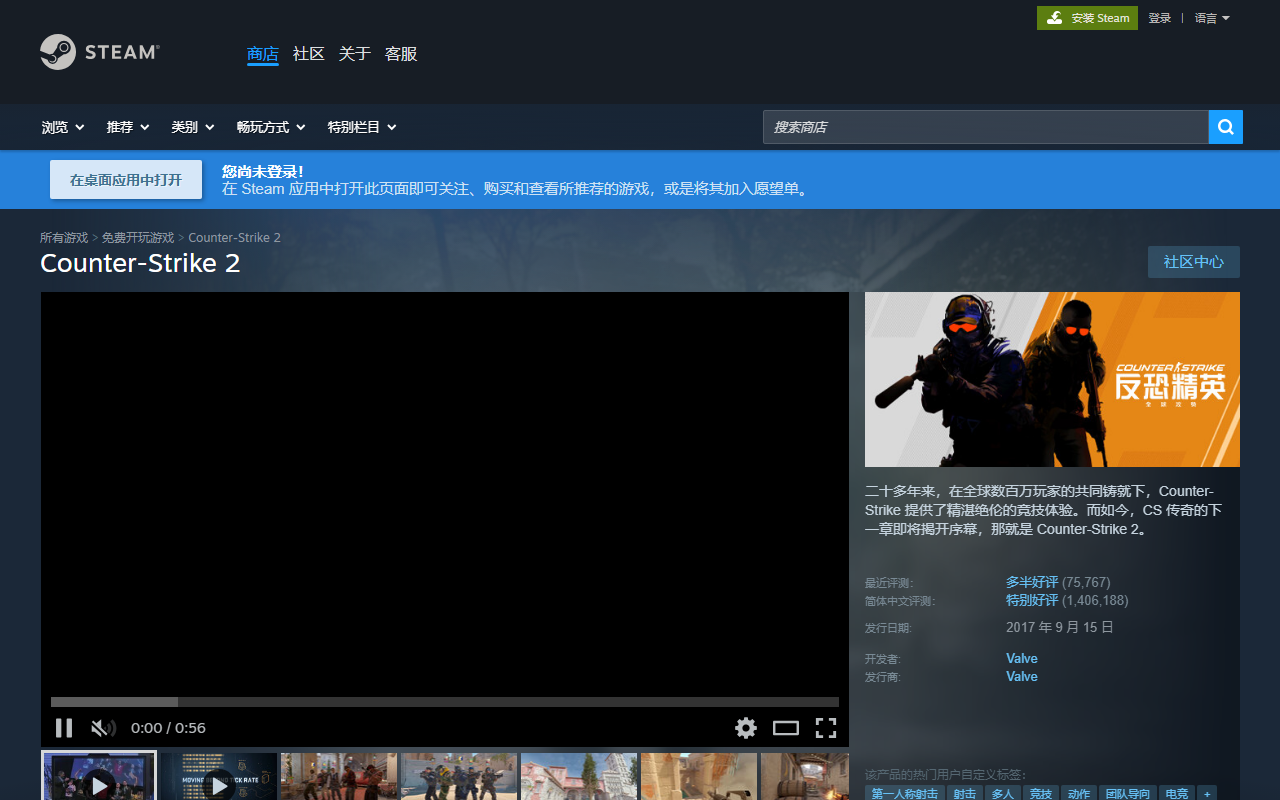
Task: Click the 您尚未登录! notice text
Action: pyautogui.click(x=263, y=172)
